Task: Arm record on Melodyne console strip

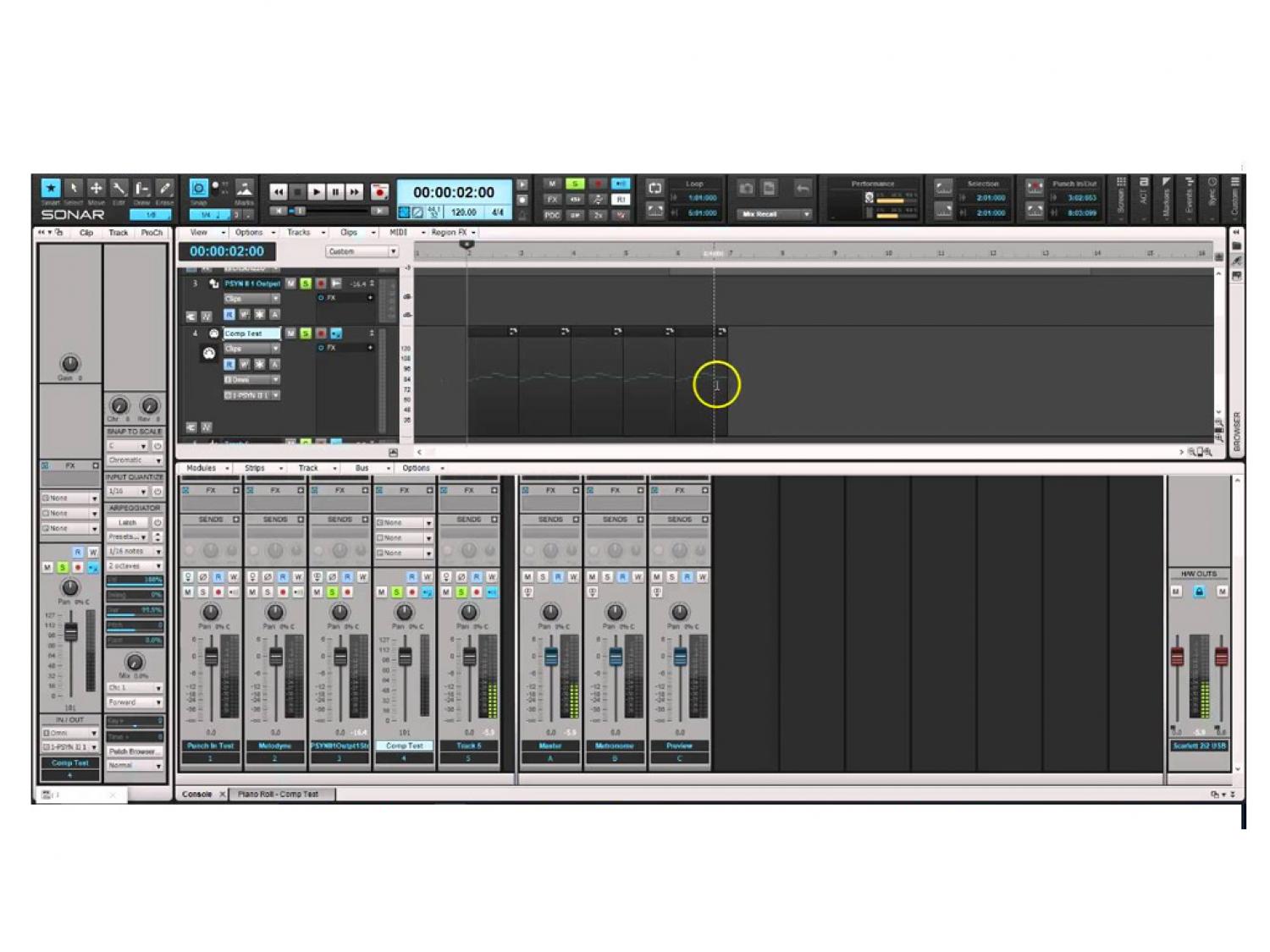Action: click(283, 592)
